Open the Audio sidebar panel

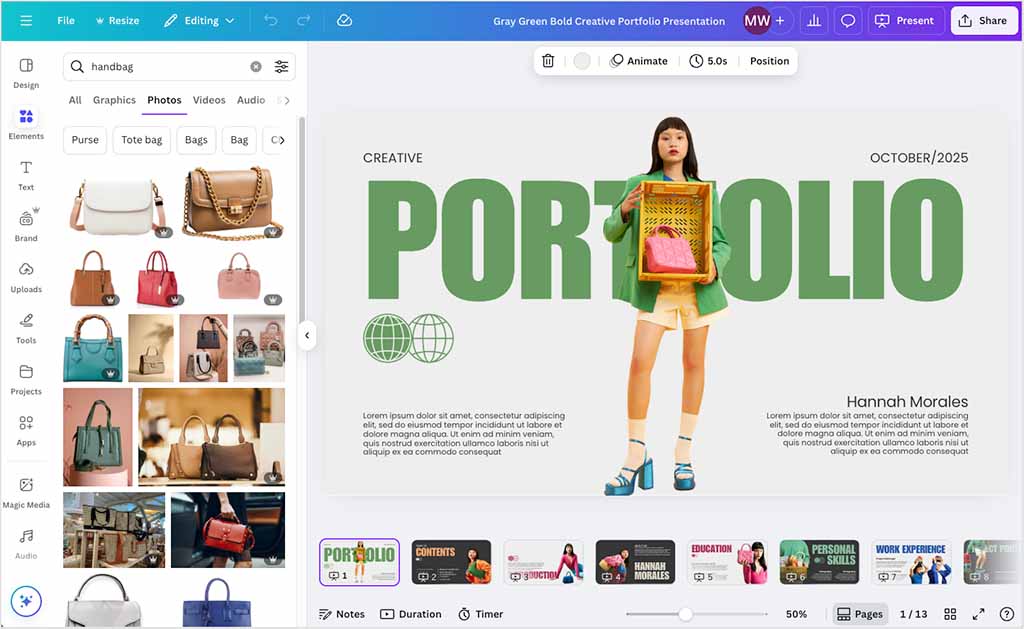click(x=26, y=543)
